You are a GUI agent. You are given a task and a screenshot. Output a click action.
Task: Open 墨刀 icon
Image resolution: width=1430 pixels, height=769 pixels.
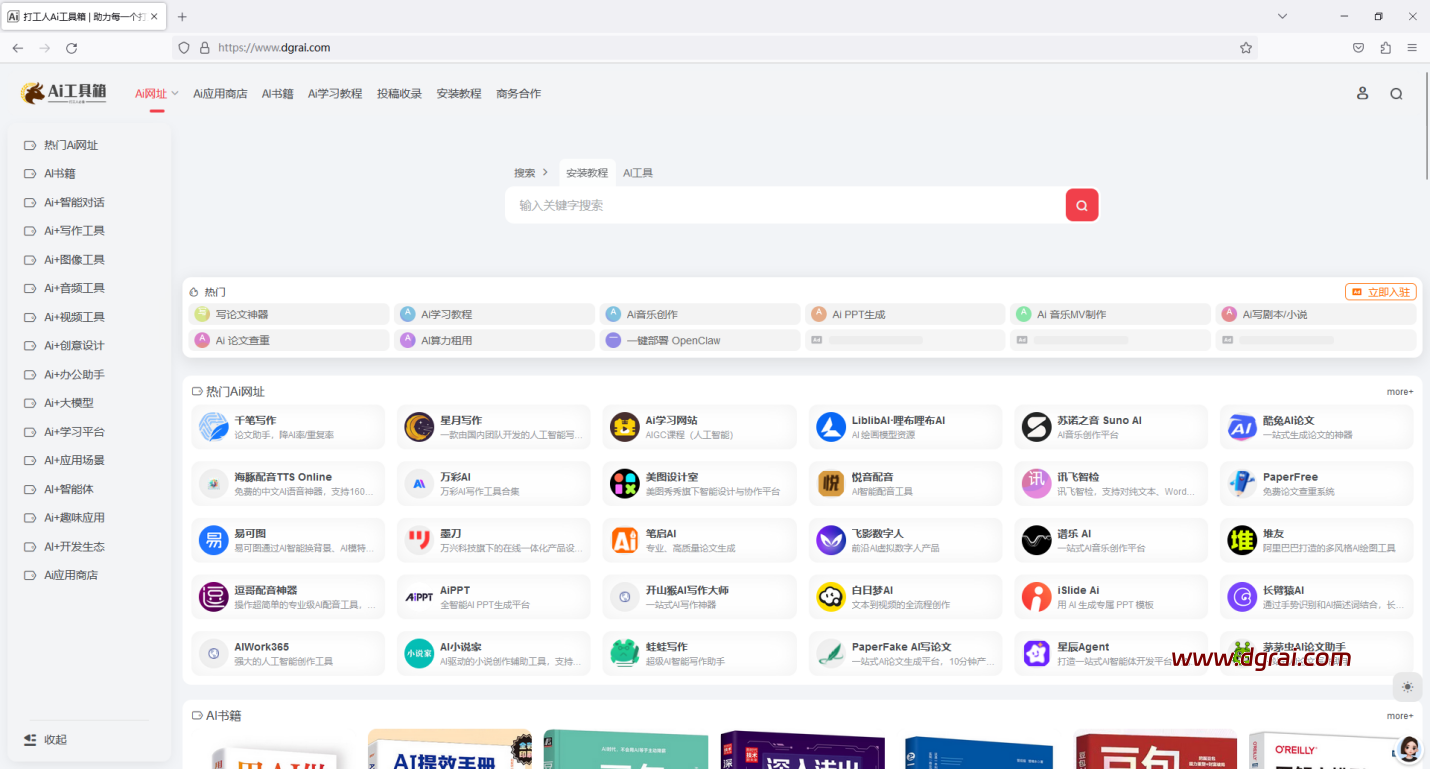(x=419, y=540)
